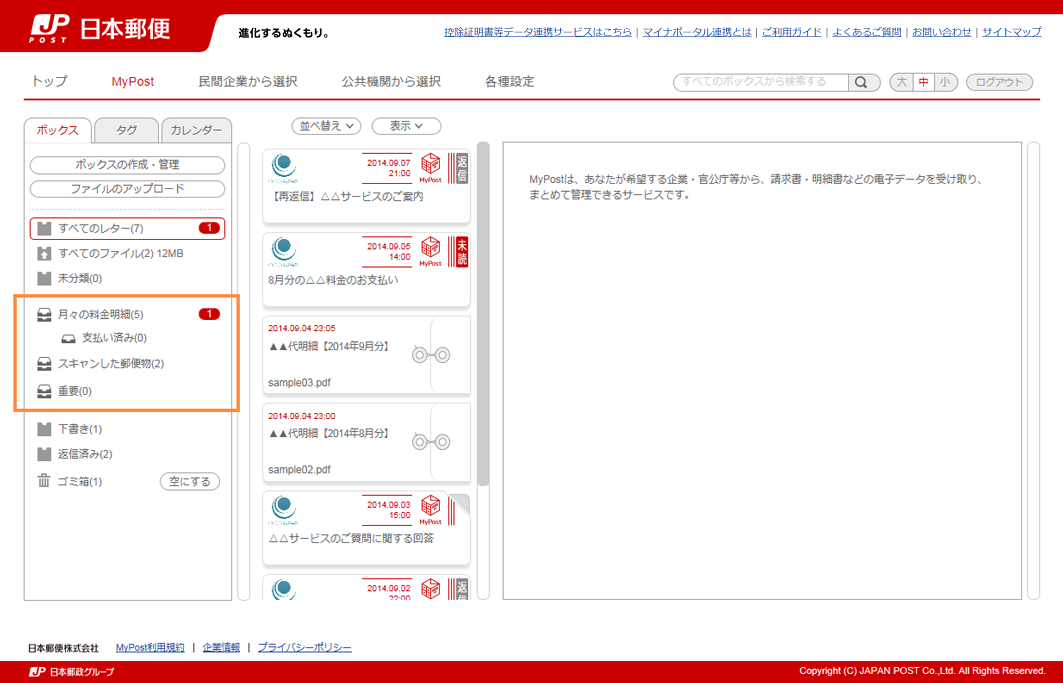The width and height of the screenshot is (1063, 683).
Task: Click the ファイルのアップロード button
Action: tap(127, 189)
